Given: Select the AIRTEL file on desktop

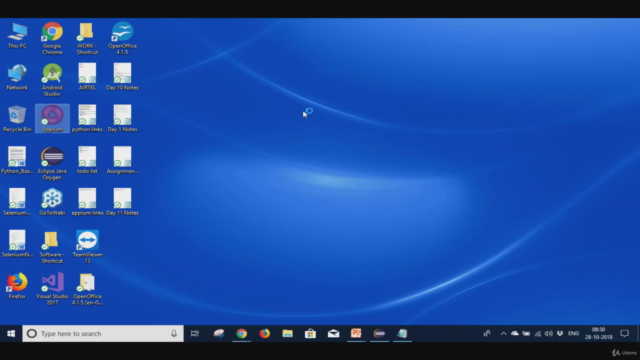Looking at the screenshot, I should (x=87, y=77).
